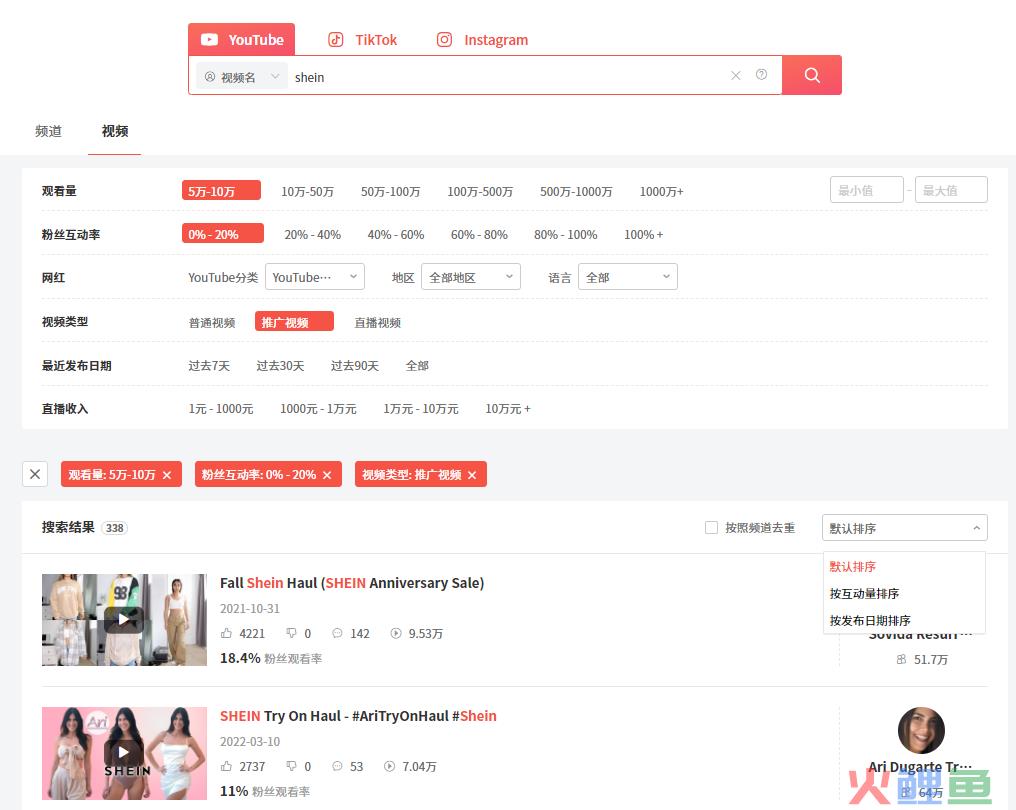Click the 最大值 view count input
The width and height of the screenshot is (1016, 810).
point(951,190)
